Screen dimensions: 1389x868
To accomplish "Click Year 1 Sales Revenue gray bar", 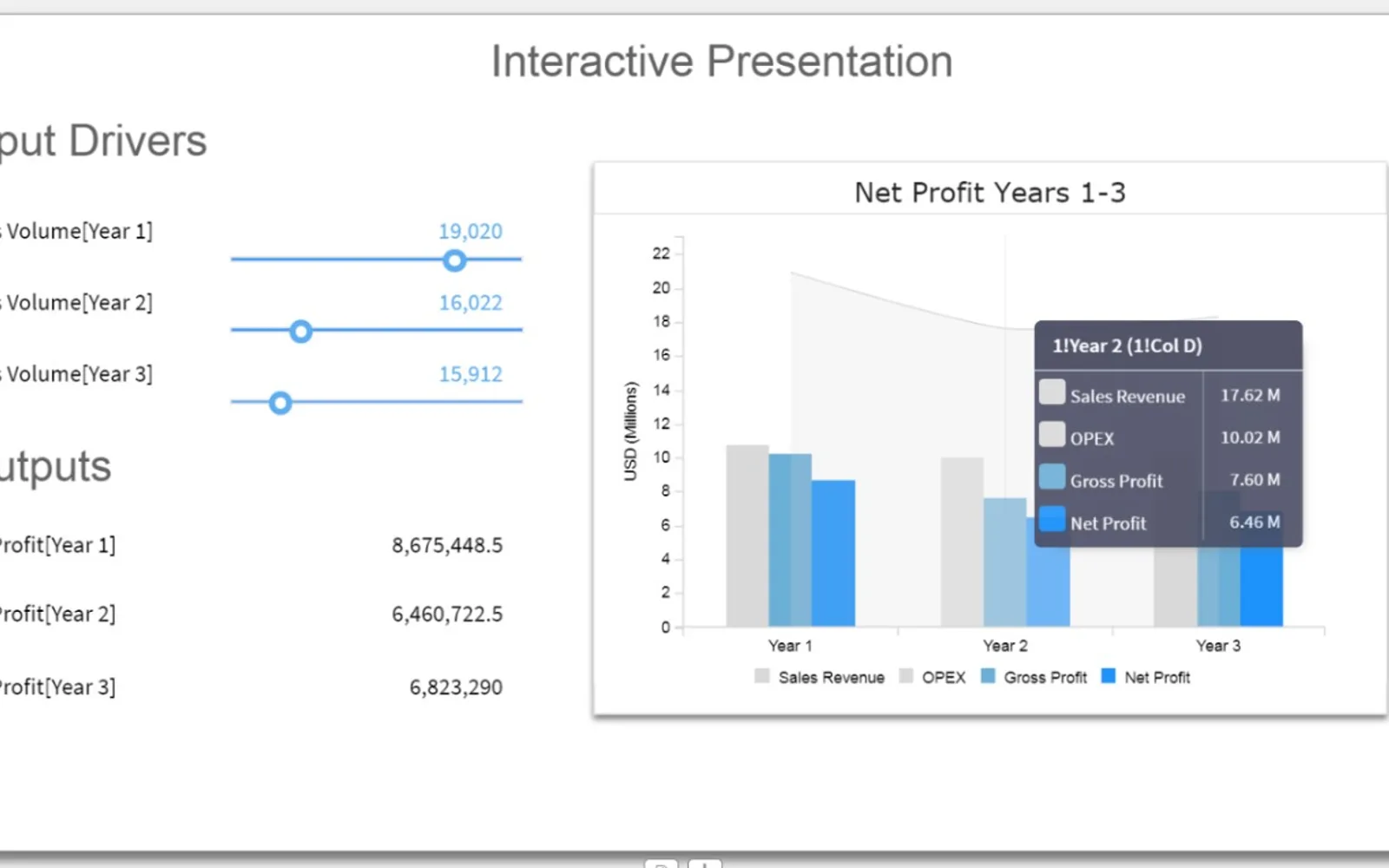I will pyautogui.click(x=747, y=536).
